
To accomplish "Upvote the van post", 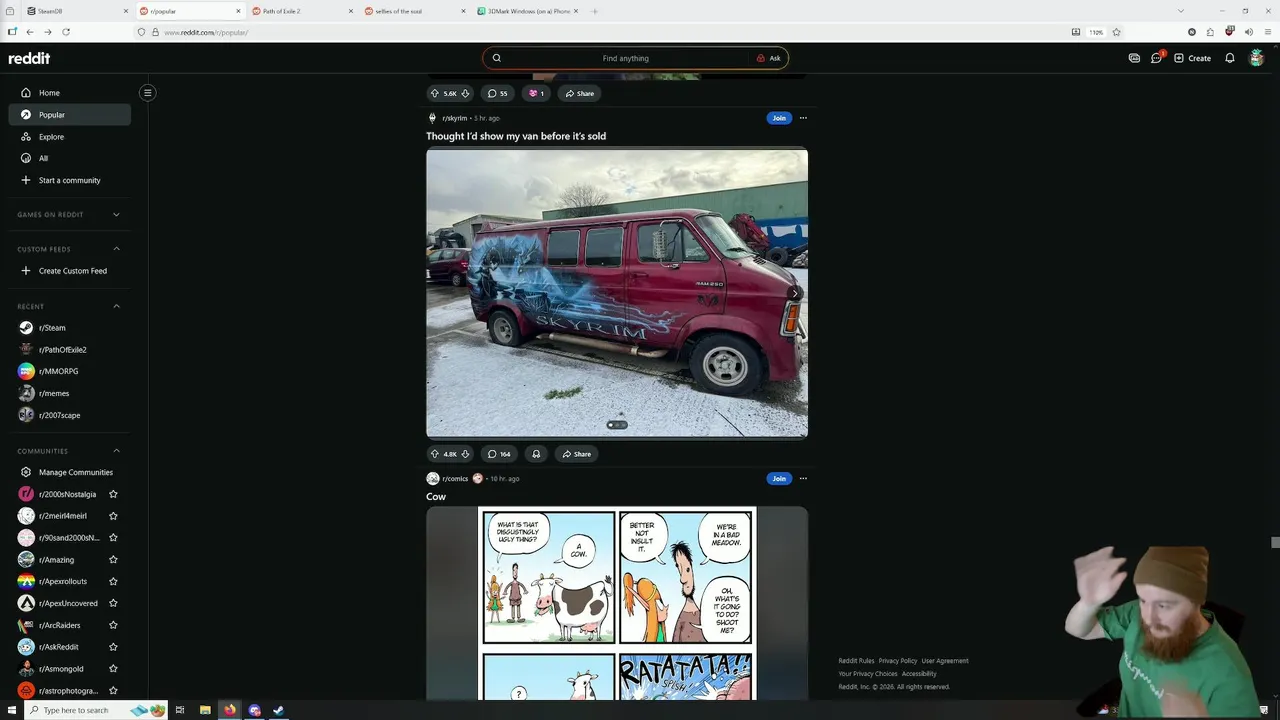I will pos(435,454).
